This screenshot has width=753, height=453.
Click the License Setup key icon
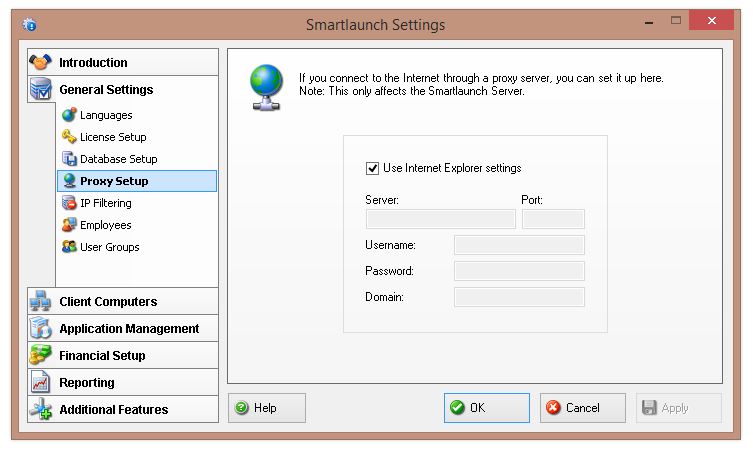click(x=69, y=137)
